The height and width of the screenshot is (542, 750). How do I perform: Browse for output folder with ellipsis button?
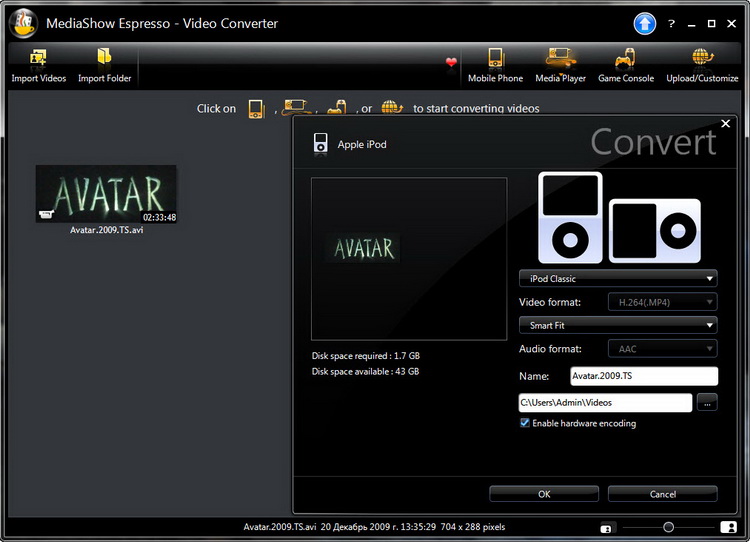707,403
